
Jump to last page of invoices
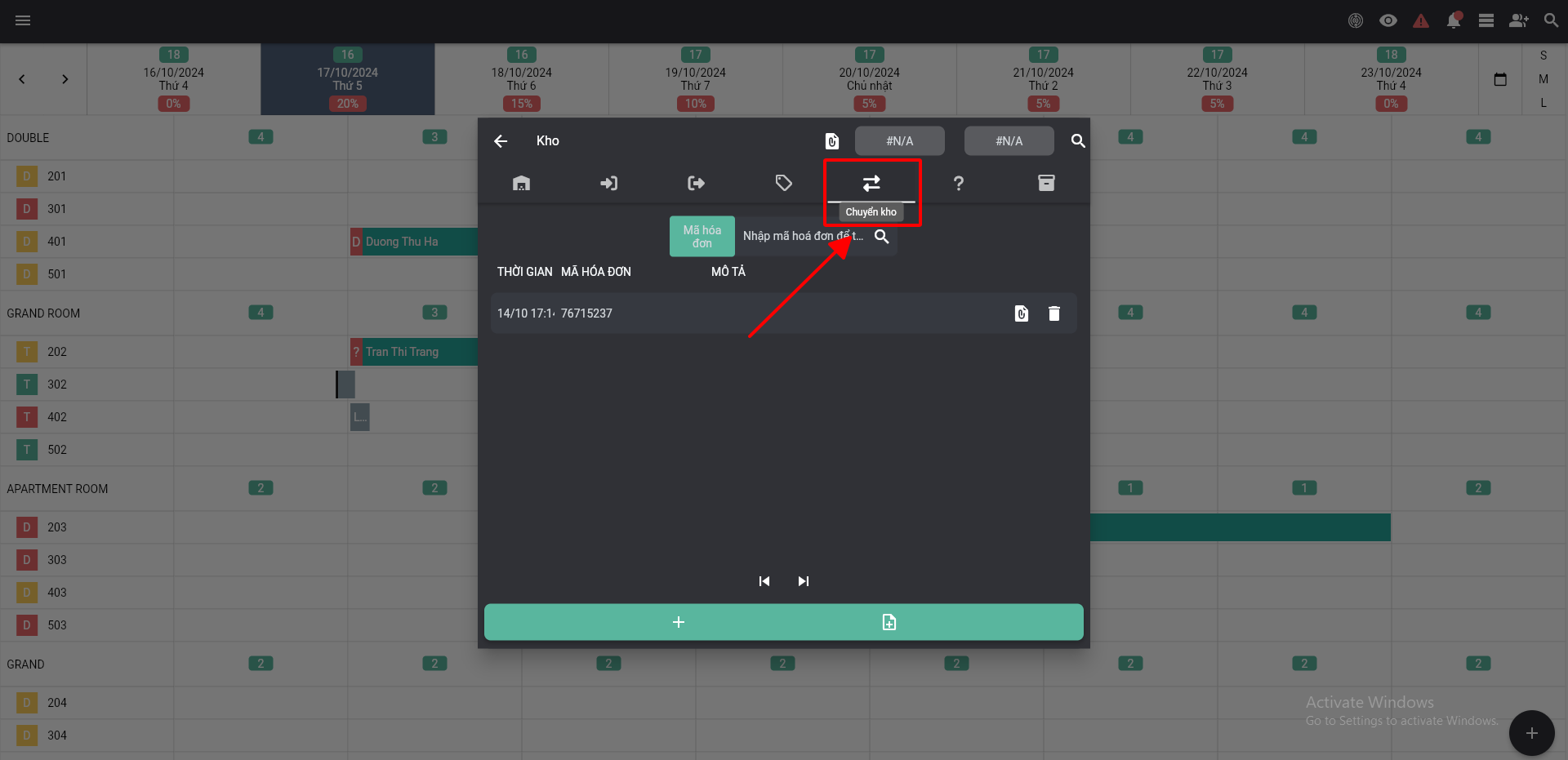pos(804,581)
